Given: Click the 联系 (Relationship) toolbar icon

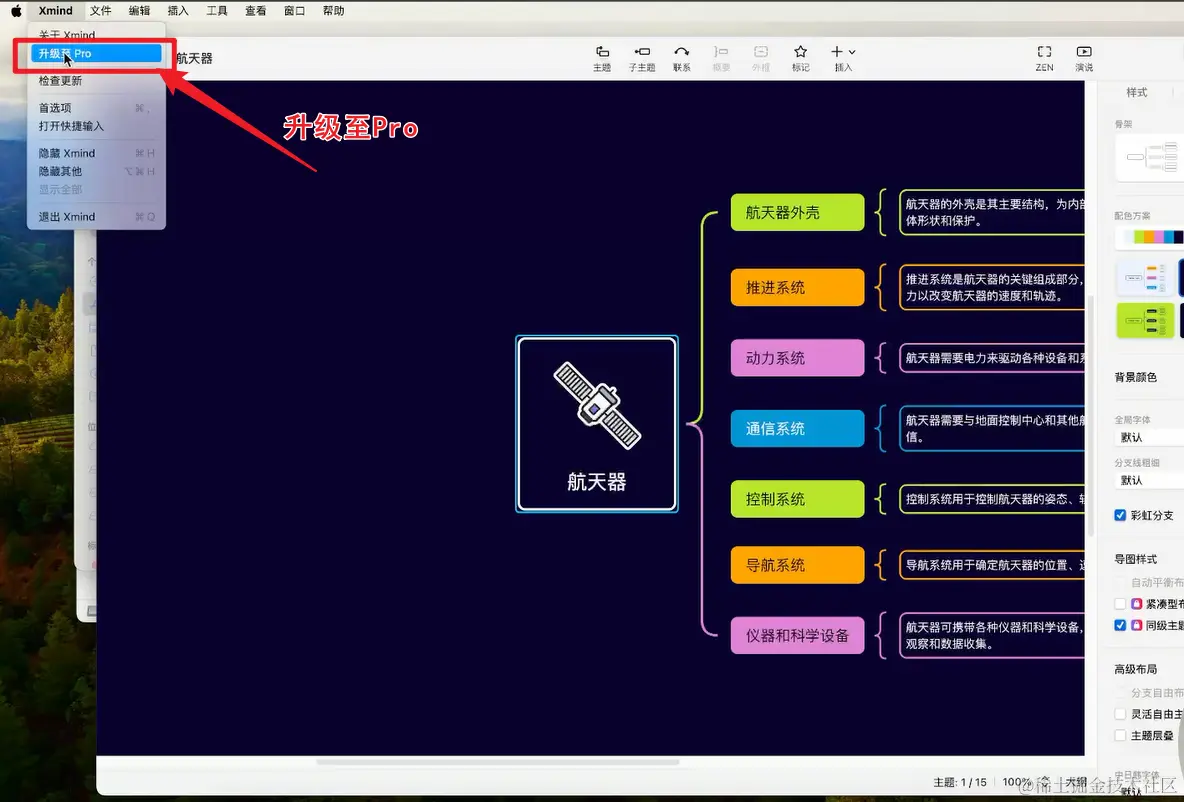Looking at the screenshot, I should click(682, 52).
